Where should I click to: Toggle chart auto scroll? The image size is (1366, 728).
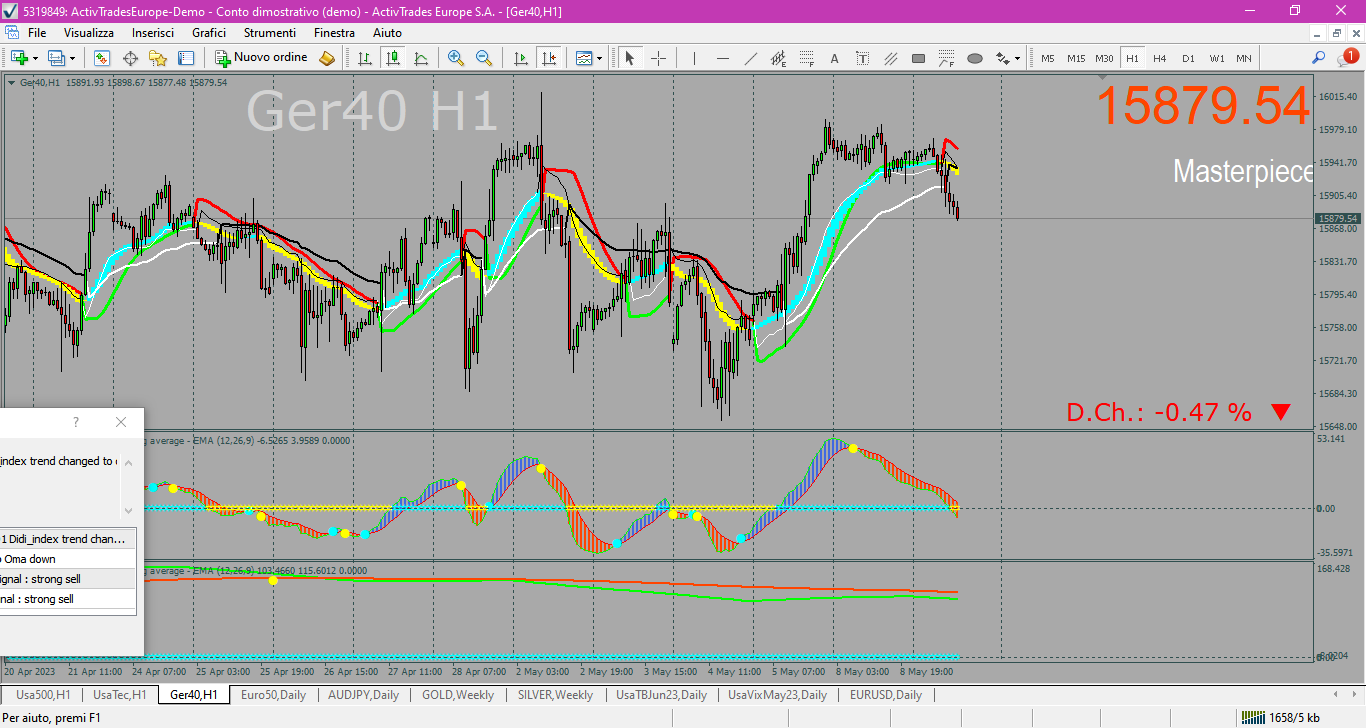(x=521, y=58)
